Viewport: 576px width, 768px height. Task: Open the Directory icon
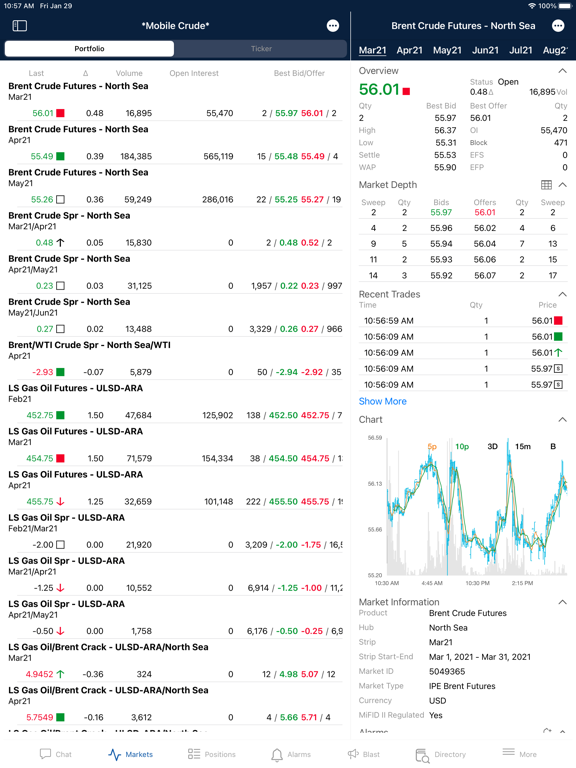(422, 755)
